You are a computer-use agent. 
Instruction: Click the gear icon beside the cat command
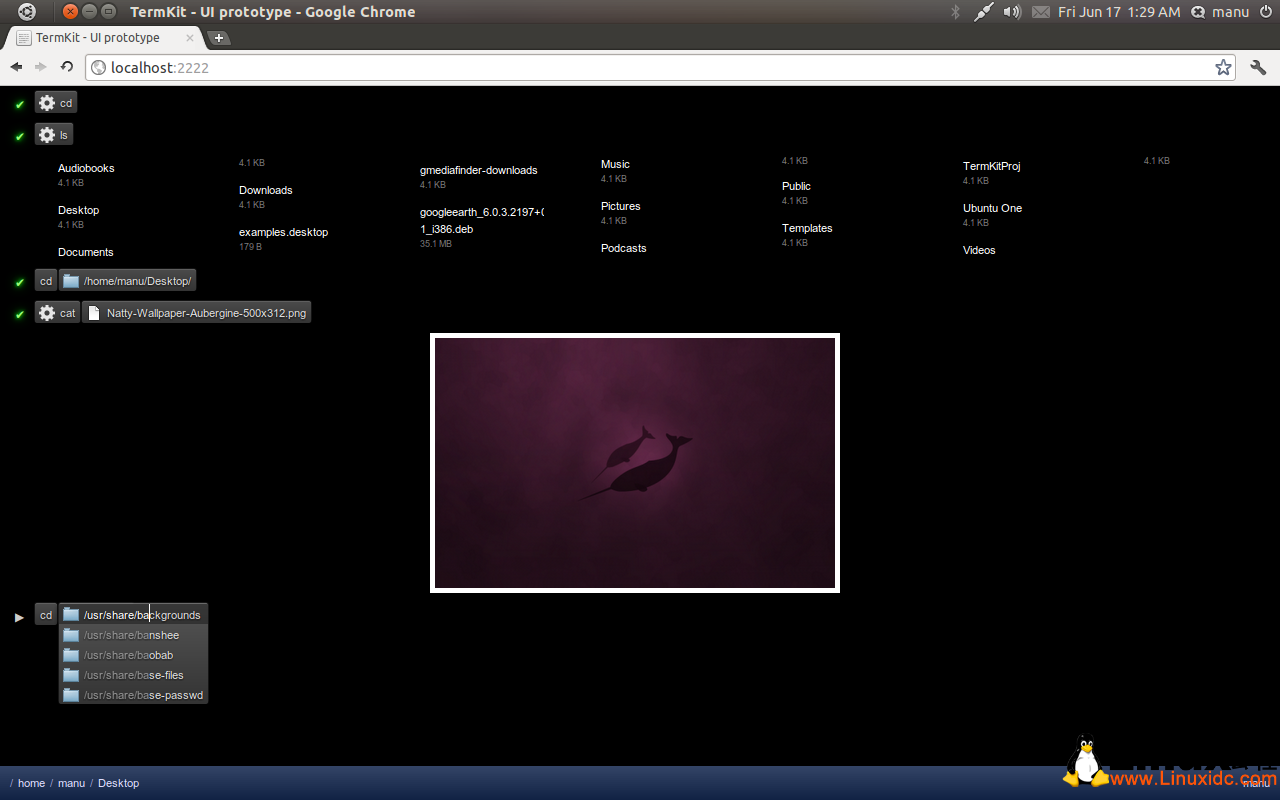pyautogui.click(x=46, y=312)
